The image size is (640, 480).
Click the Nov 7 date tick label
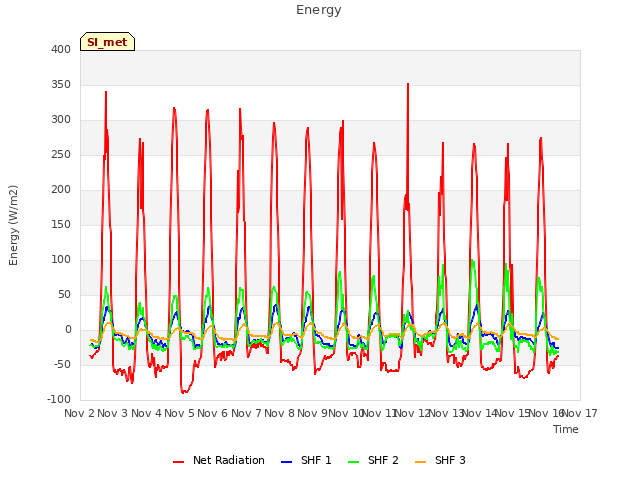[246, 413]
